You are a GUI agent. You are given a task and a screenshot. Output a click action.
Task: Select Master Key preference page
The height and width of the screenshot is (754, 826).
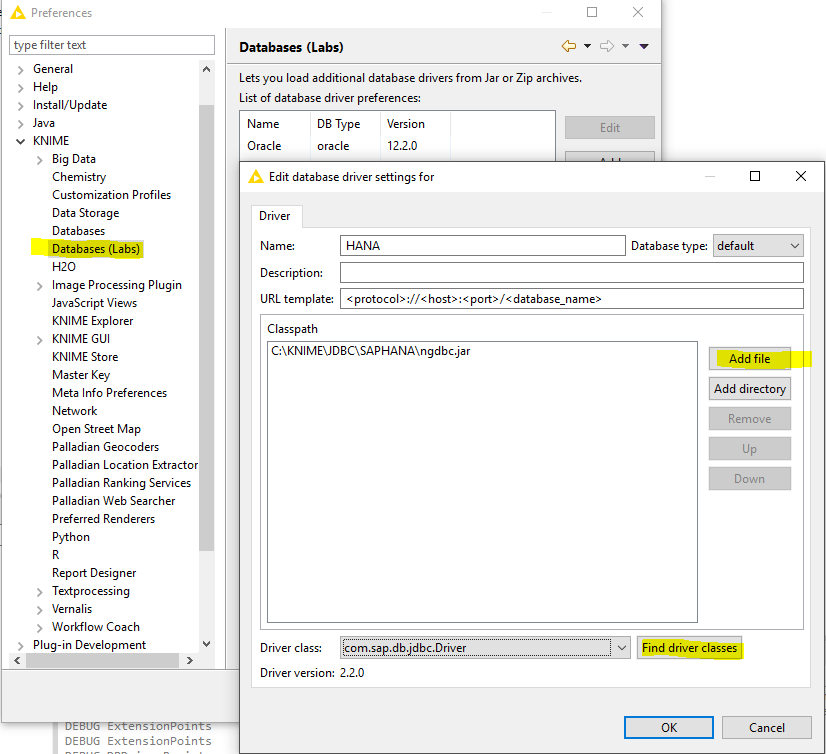[x=81, y=375]
